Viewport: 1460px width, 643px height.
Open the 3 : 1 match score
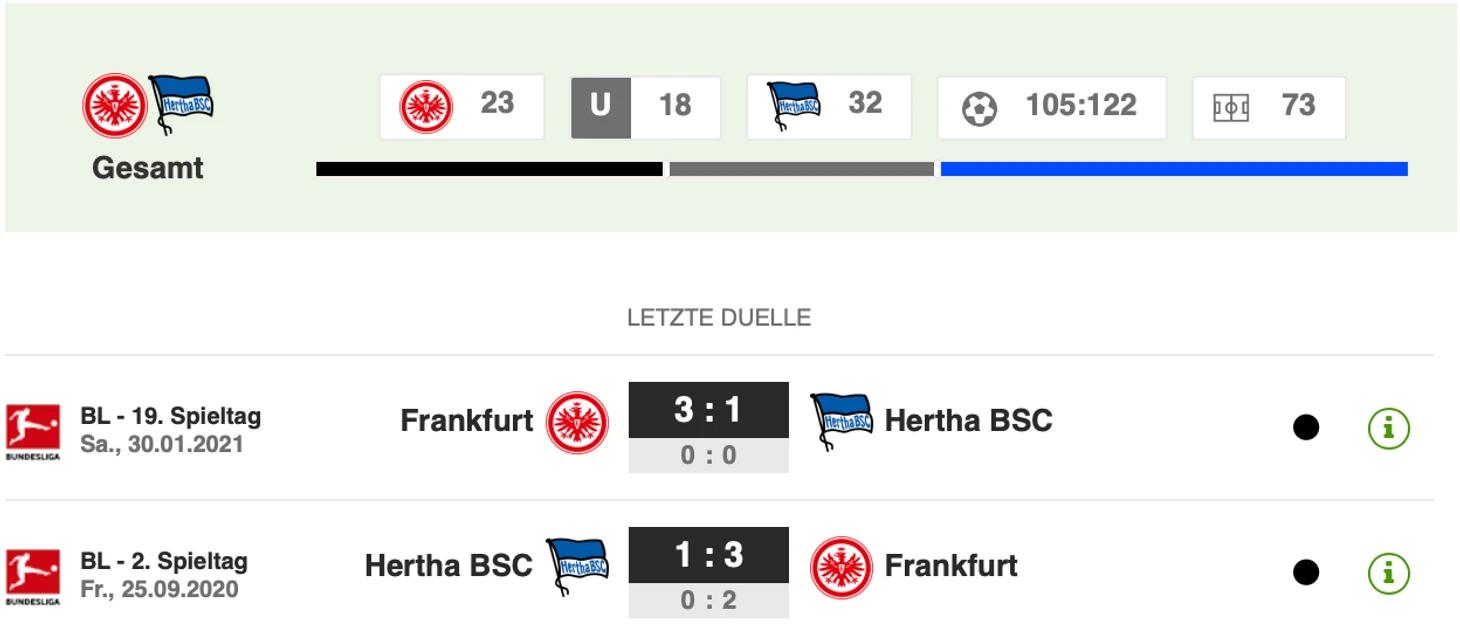(708, 410)
